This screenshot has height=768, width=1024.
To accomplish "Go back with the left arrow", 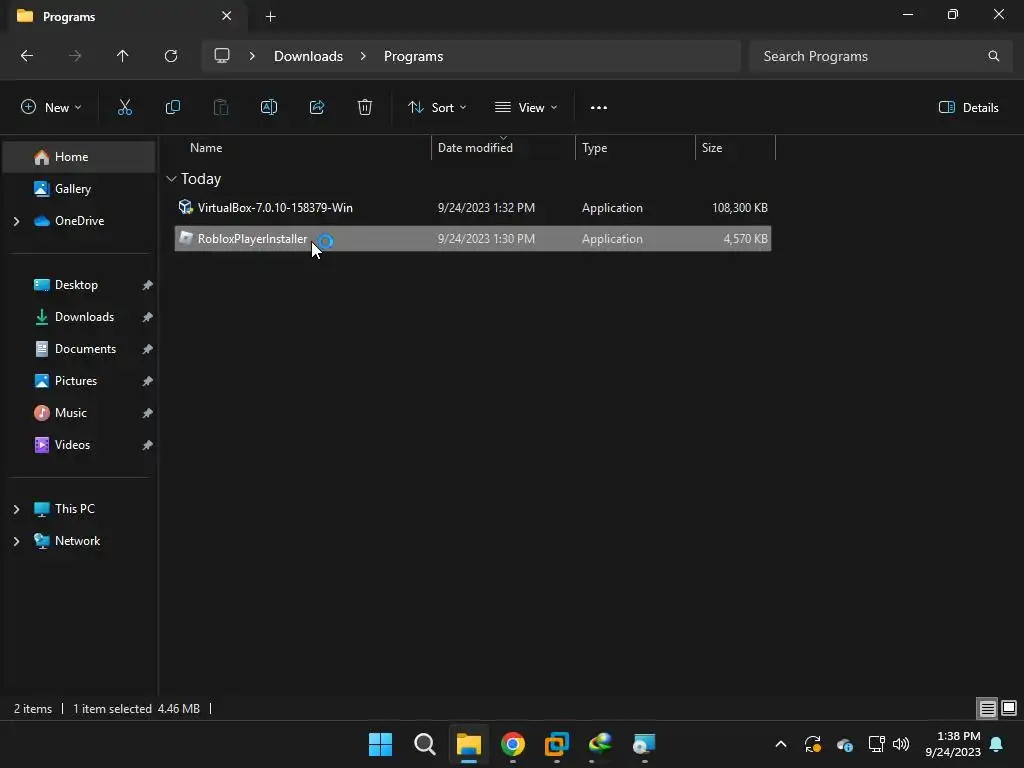I will pyautogui.click(x=27, y=56).
